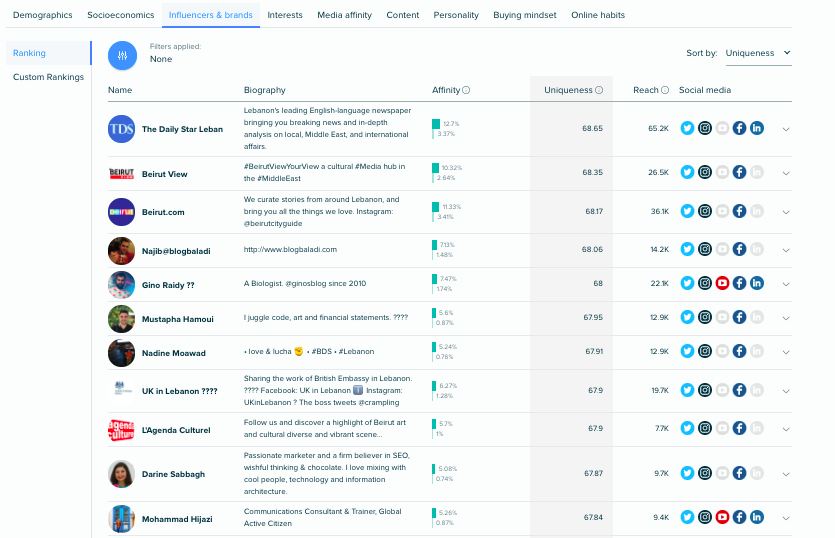Switch to the Socioeconomics tab
Screen dimensions: 835x538
(121, 15)
